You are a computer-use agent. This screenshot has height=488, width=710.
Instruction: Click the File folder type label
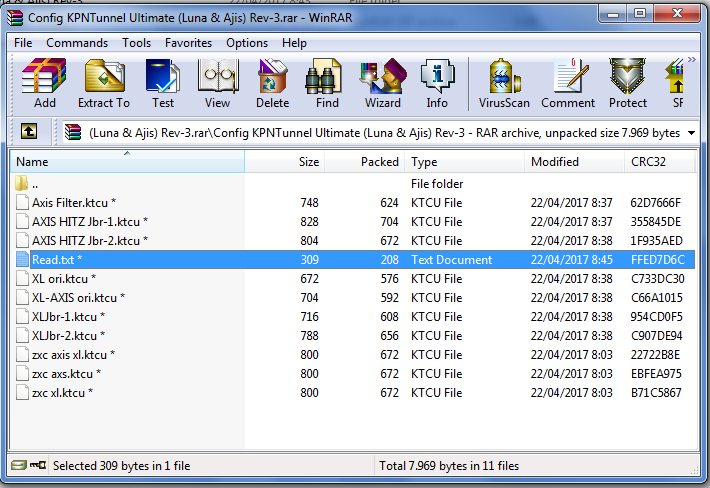[x=437, y=183]
